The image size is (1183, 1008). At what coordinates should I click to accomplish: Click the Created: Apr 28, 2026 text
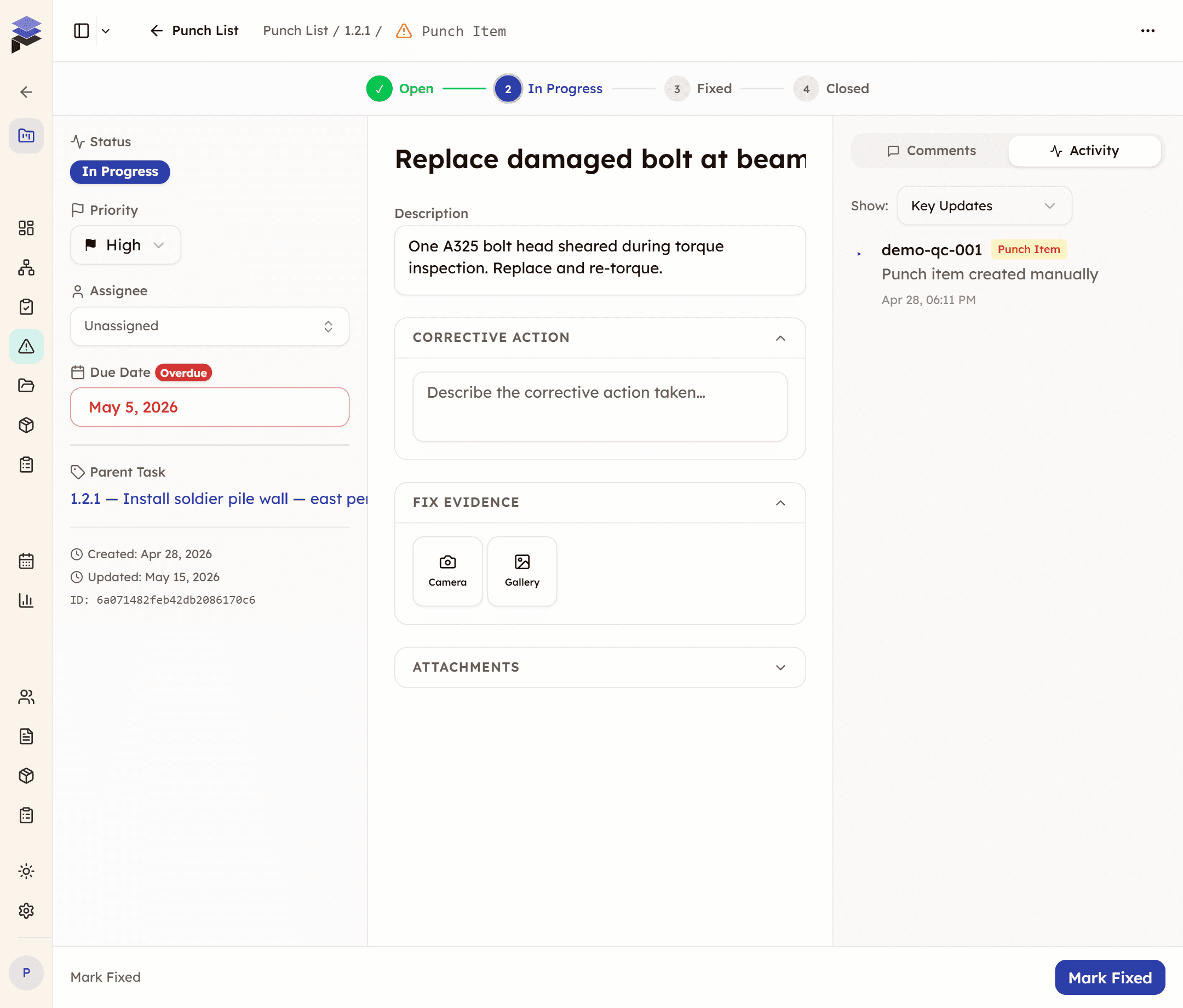click(x=150, y=554)
